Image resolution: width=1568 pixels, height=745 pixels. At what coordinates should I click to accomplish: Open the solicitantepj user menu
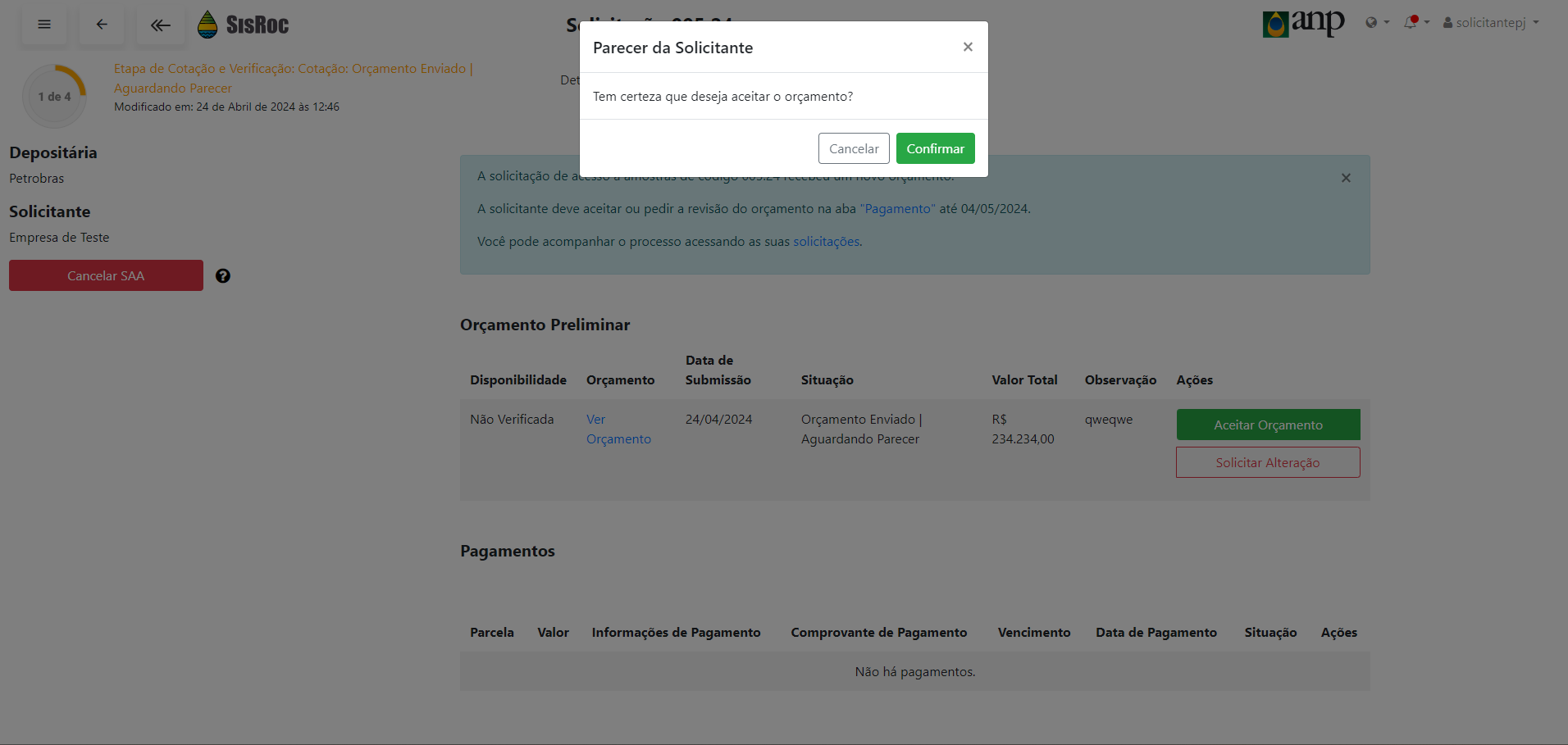[x=1491, y=23]
